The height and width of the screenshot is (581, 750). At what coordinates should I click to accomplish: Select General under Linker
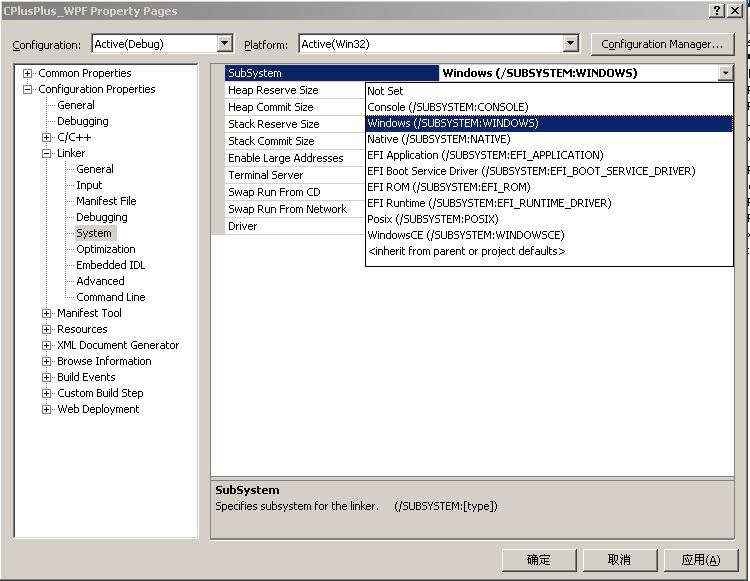[x=95, y=169]
